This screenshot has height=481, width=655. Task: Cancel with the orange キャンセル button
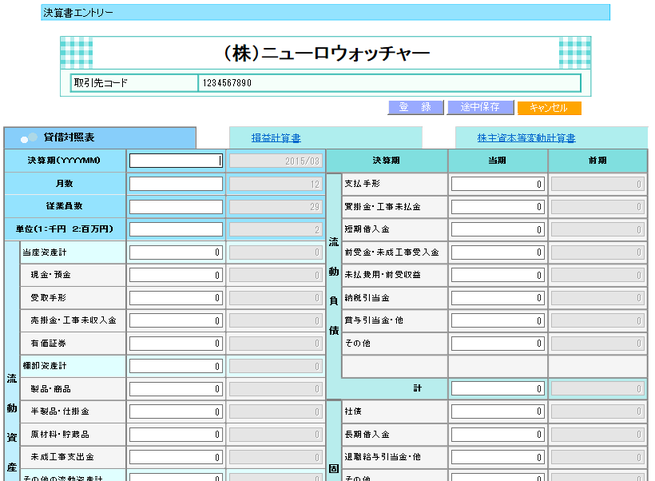pos(549,107)
